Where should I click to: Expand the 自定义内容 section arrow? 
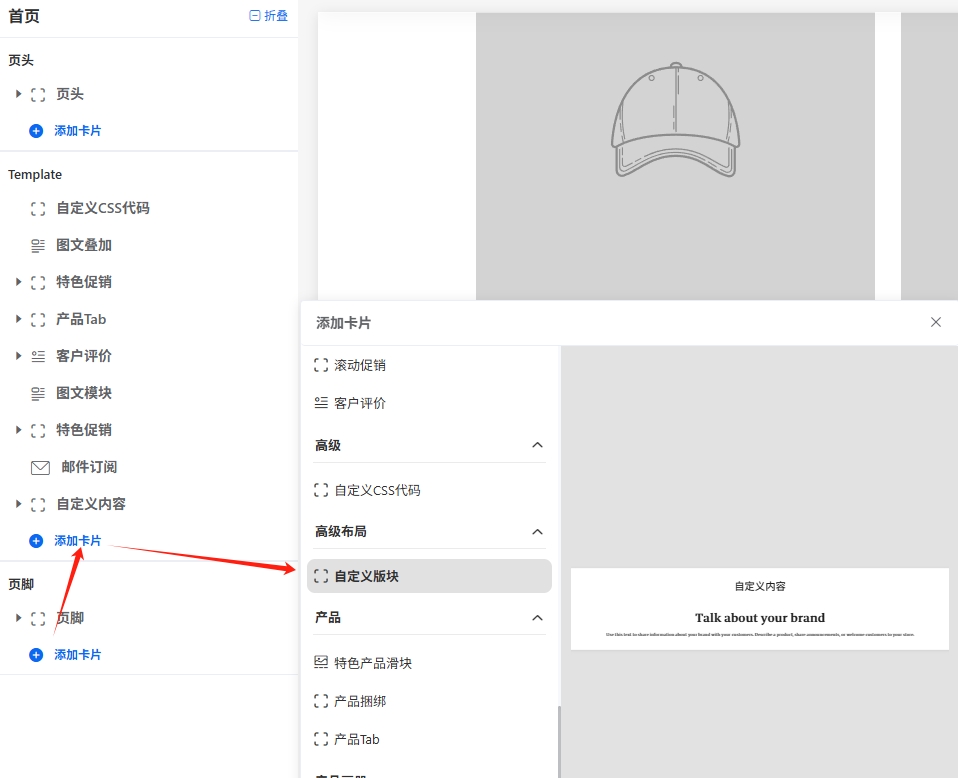point(18,504)
